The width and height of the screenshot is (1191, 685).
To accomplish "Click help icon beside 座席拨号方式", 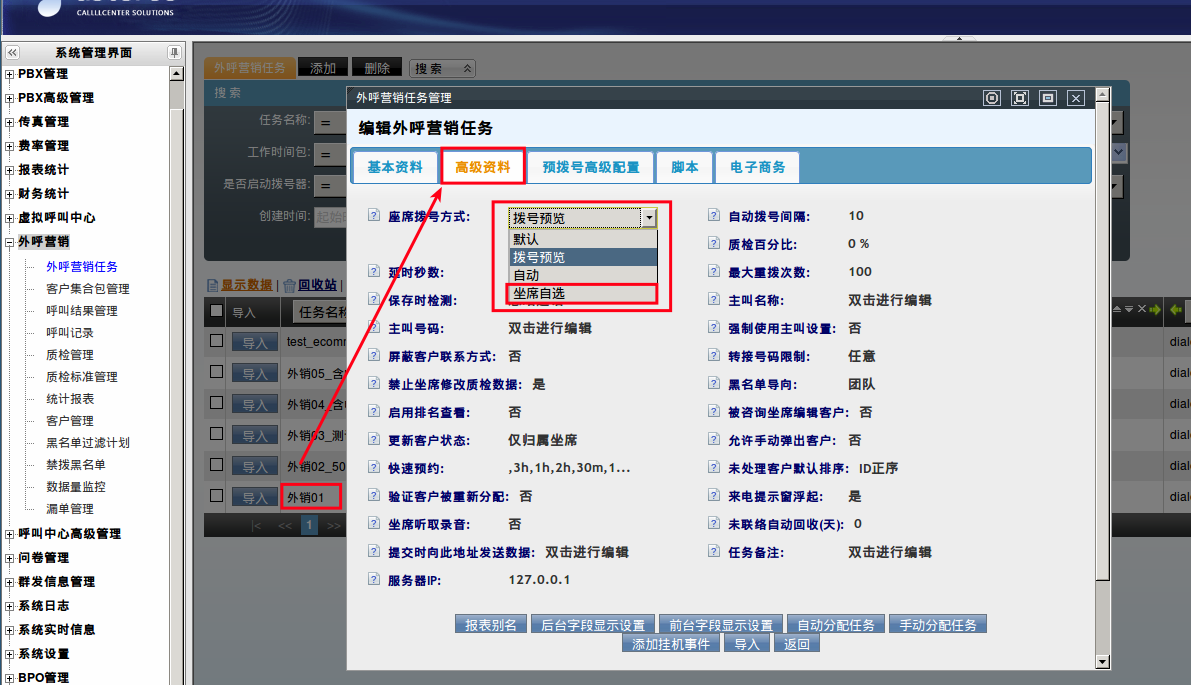I will tap(374, 215).
